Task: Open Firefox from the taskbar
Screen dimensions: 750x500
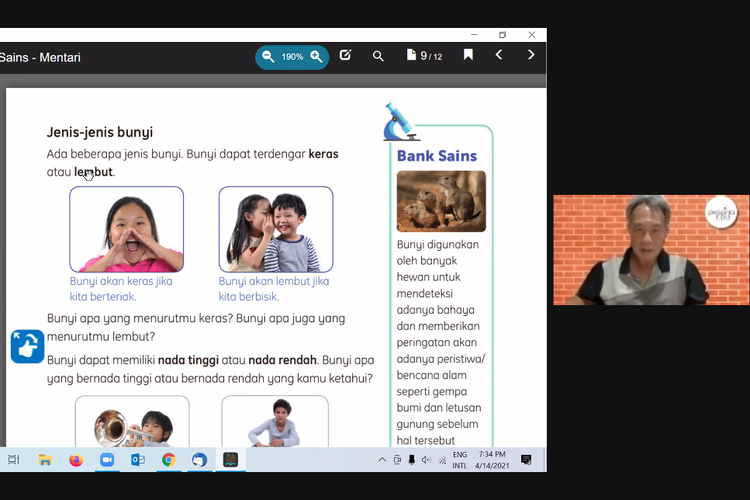Action: (76, 460)
